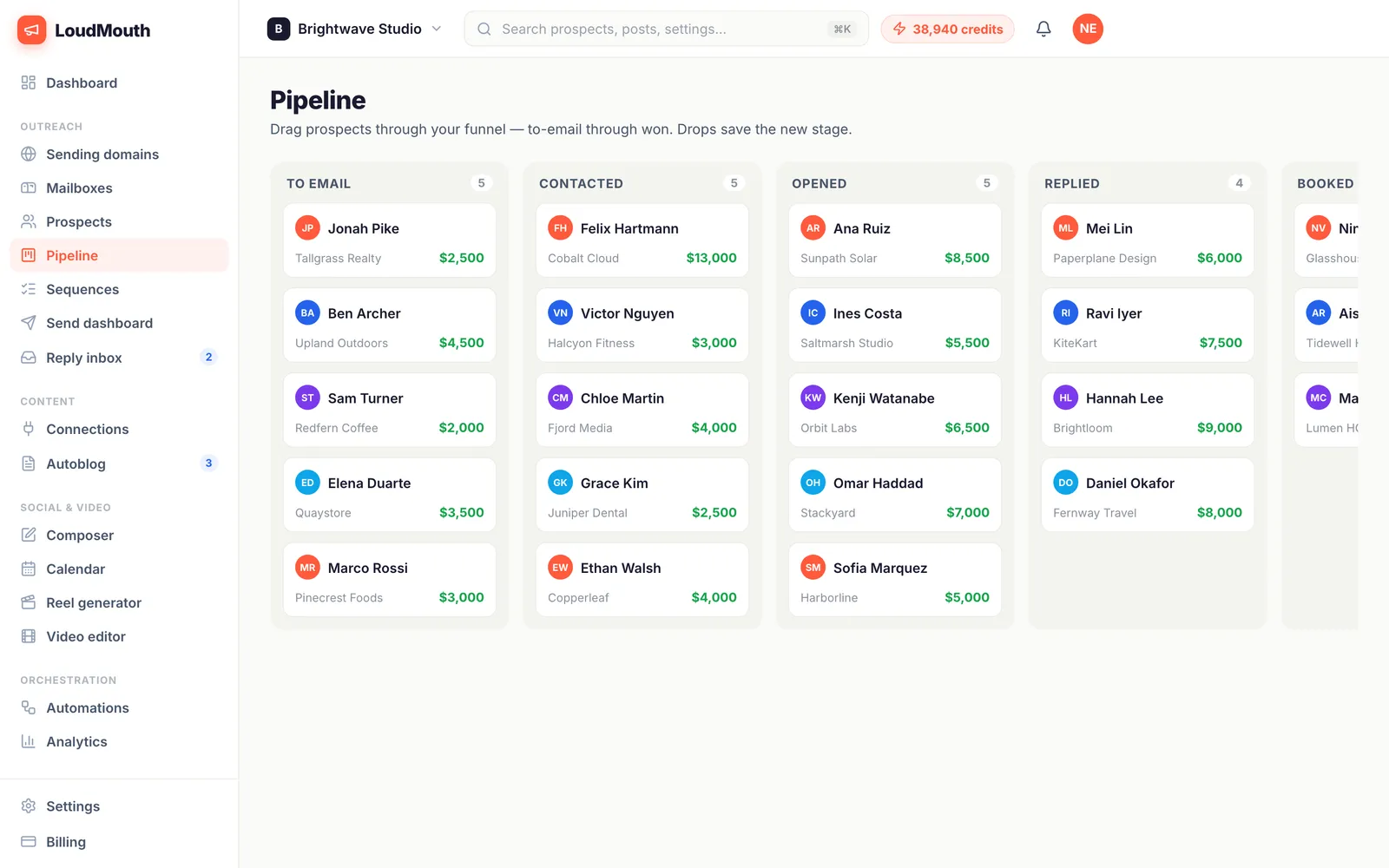Click the Redfern Coffee company text
This screenshot has height=868, width=1389.
(x=336, y=428)
